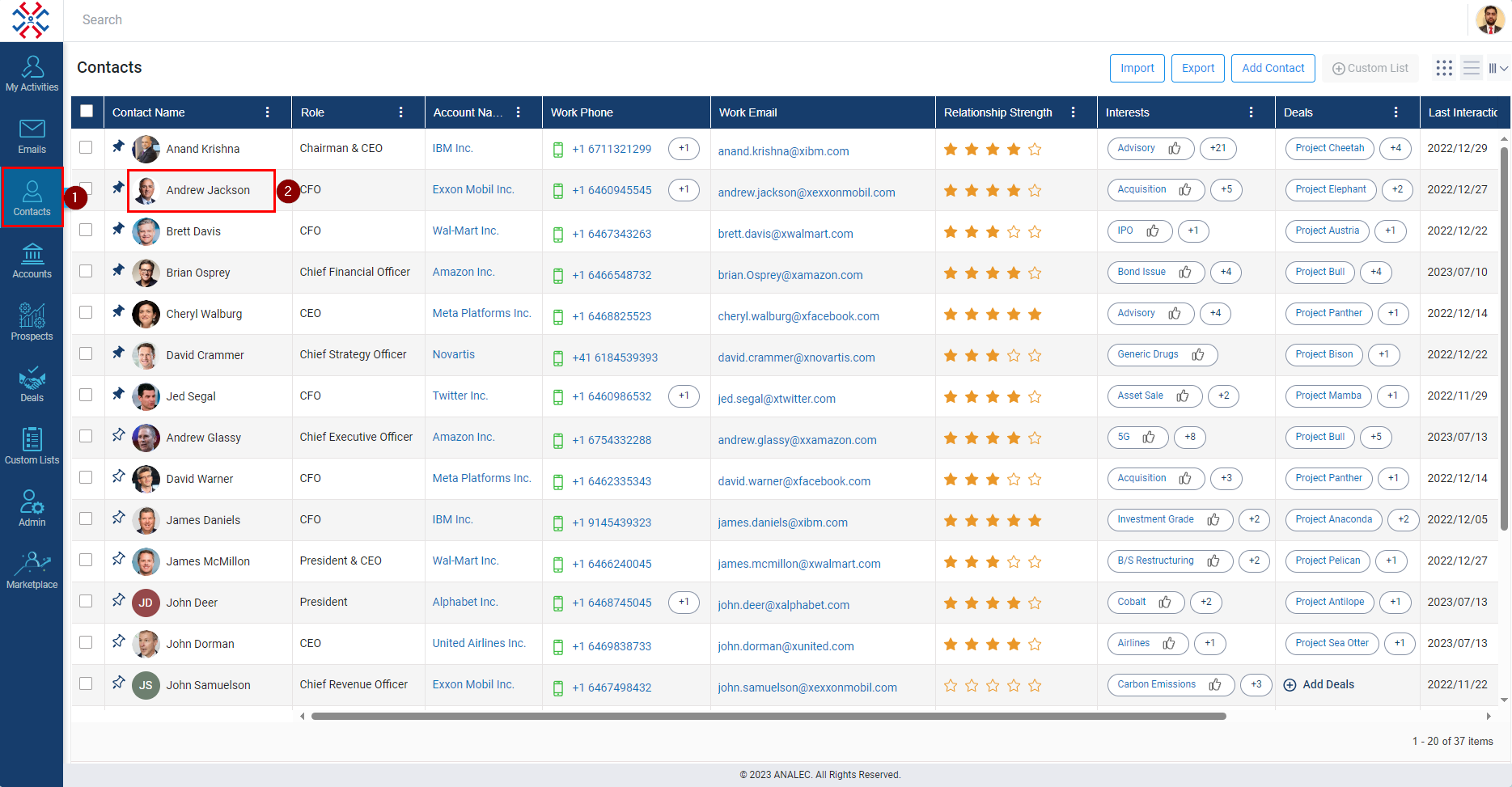Check the David Warner row checkbox
The image size is (1512, 787).
pos(86,477)
